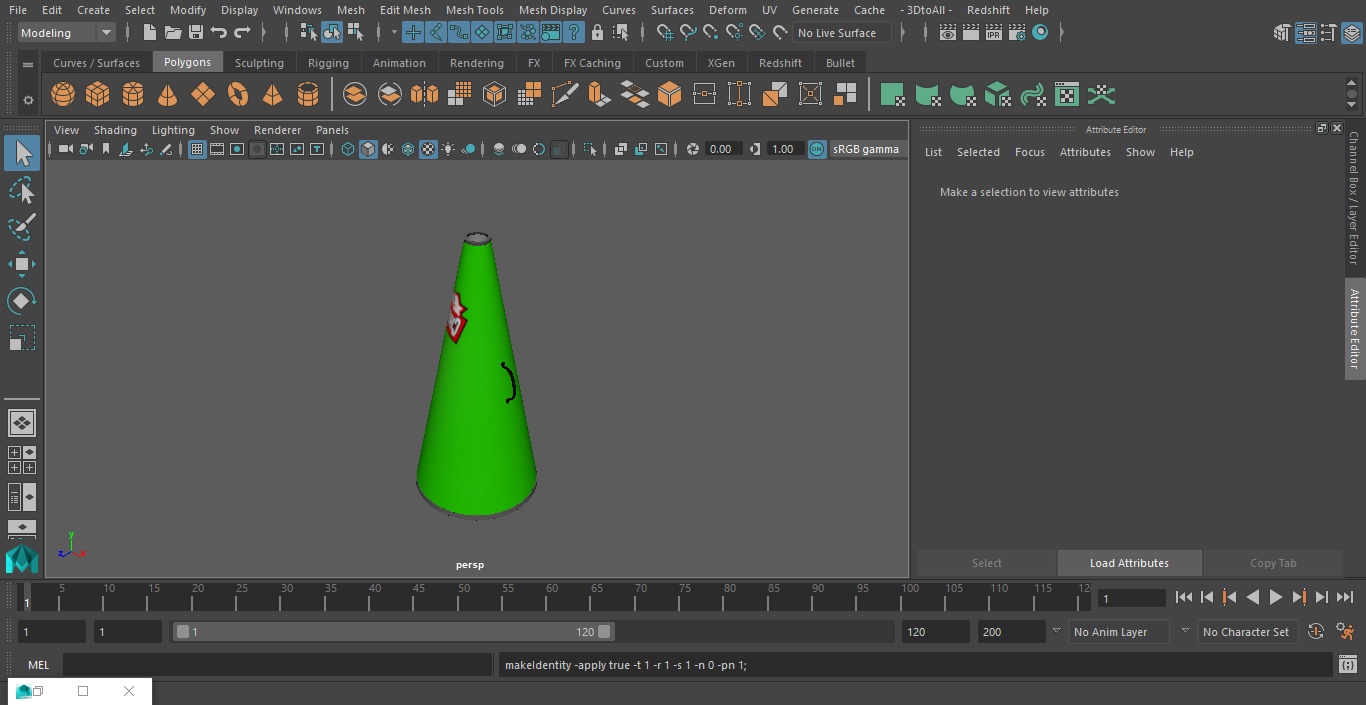Click the Select button in Attribute Editor
1366x705 pixels.
(x=987, y=563)
